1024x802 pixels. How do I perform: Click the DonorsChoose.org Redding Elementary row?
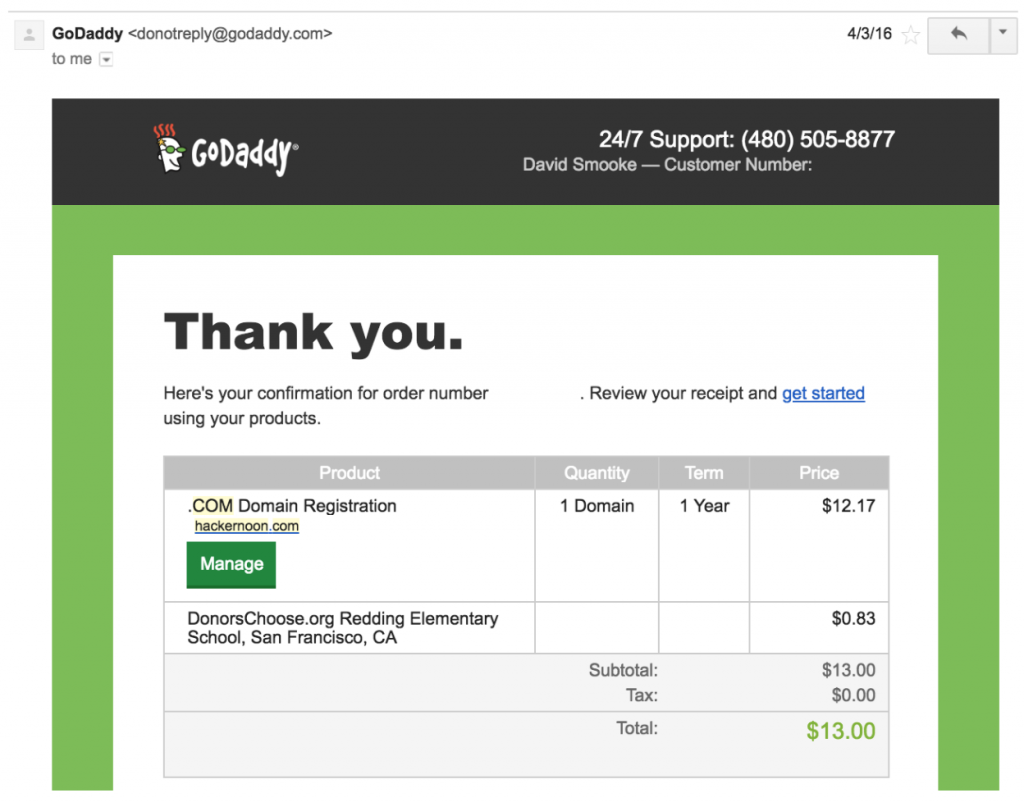pyautogui.click(x=526, y=628)
